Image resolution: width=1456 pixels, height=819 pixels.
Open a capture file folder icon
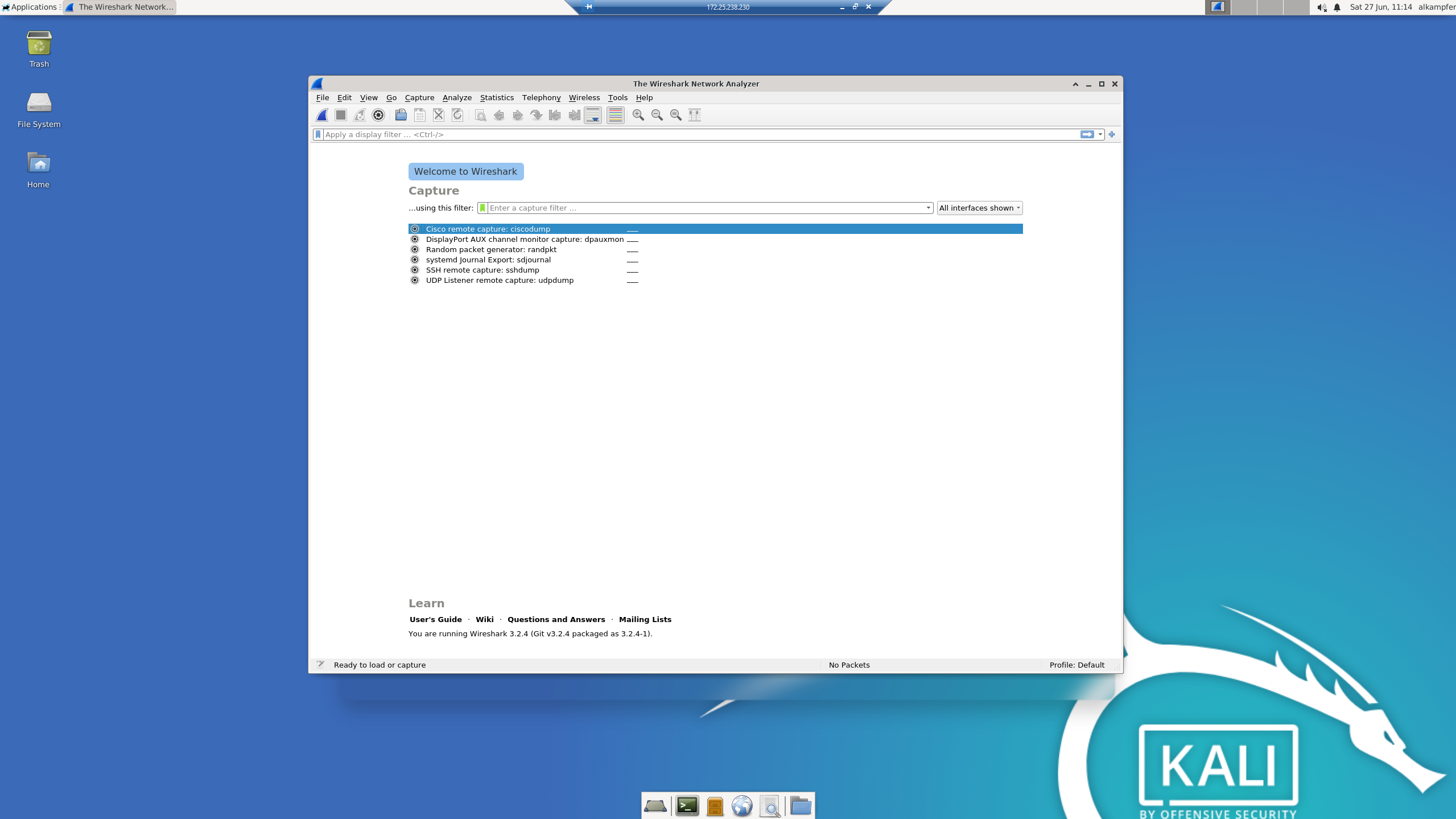coord(401,116)
